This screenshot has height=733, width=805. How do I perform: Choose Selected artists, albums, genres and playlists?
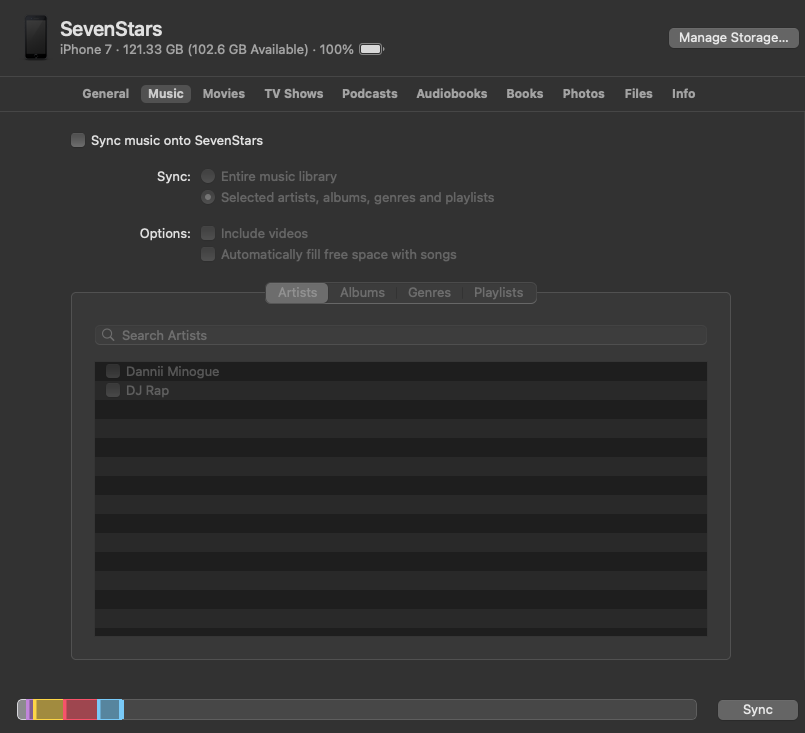pyautogui.click(x=208, y=197)
